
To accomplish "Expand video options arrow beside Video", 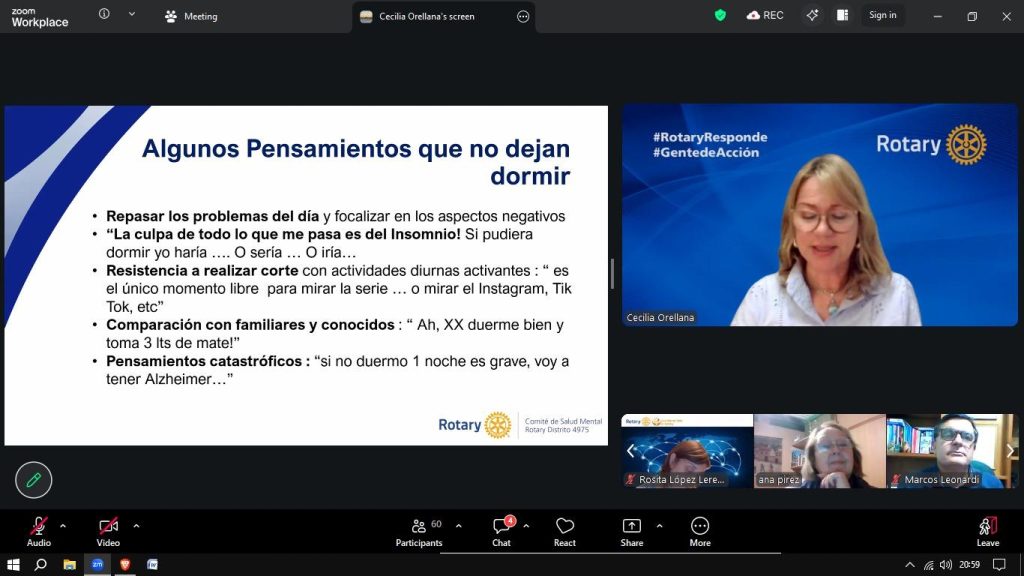I will point(136,526).
